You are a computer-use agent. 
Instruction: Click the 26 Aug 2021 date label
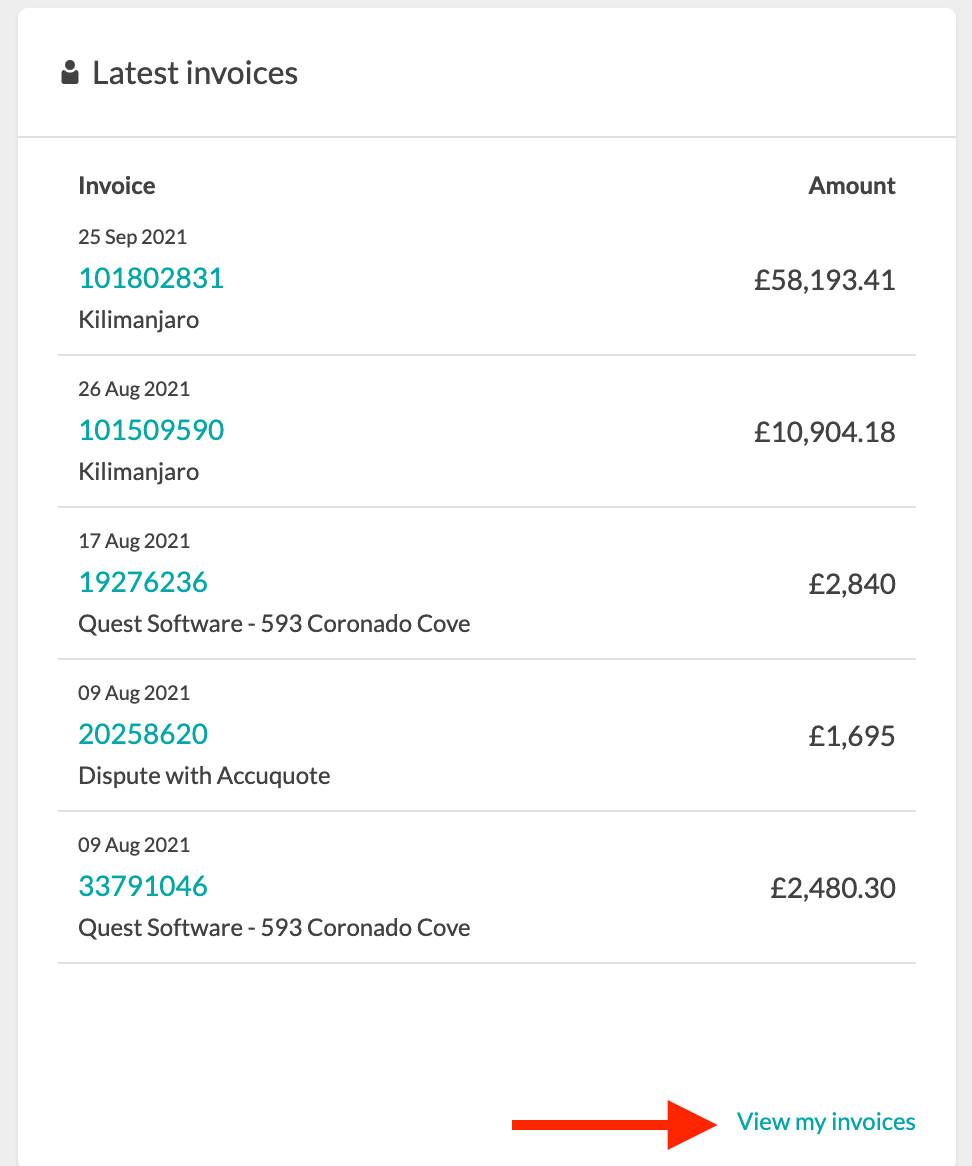coord(134,389)
